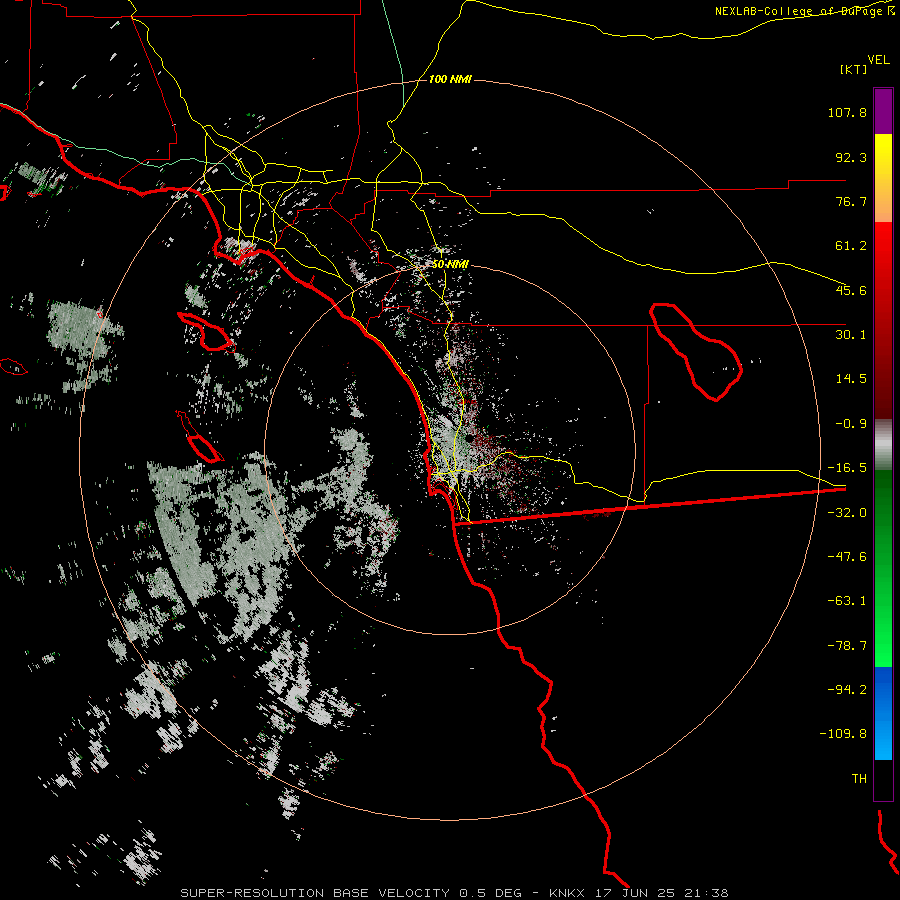Click the 50 NMI range ring label
This screenshot has width=900, height=900.
pyautogui.click(x=450, y=265)
